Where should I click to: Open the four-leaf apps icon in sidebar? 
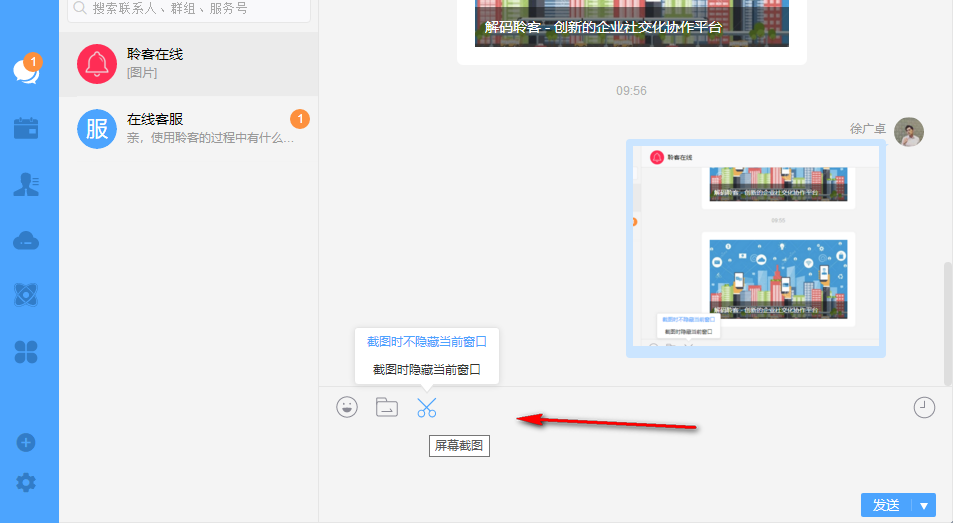coord(26,351)
